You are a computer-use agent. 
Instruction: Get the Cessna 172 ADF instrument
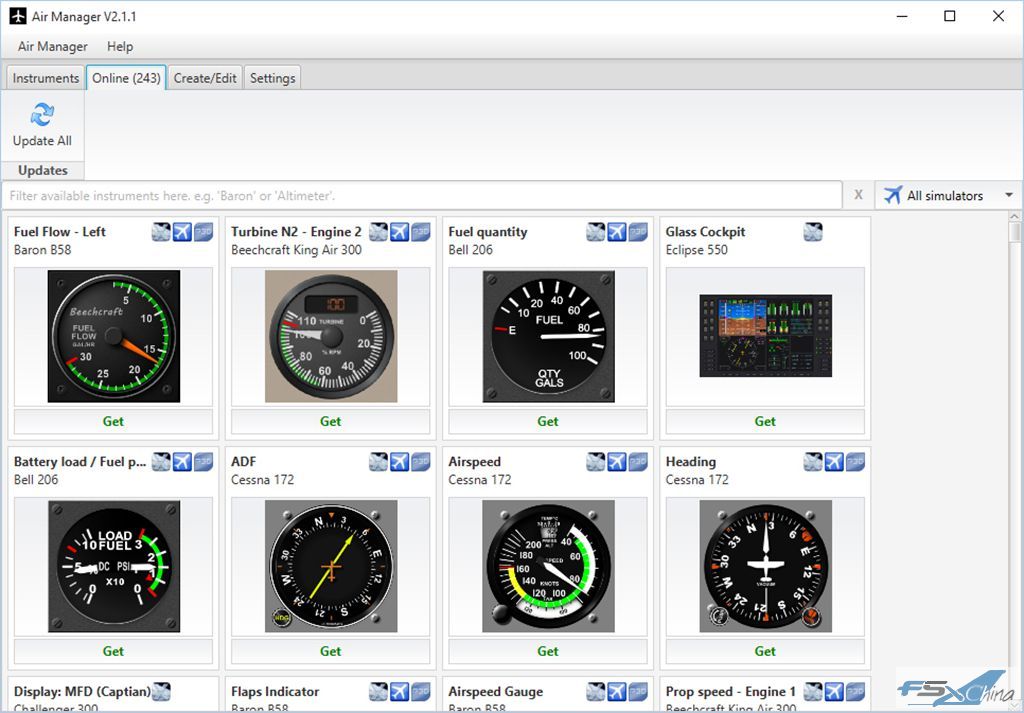330,651
